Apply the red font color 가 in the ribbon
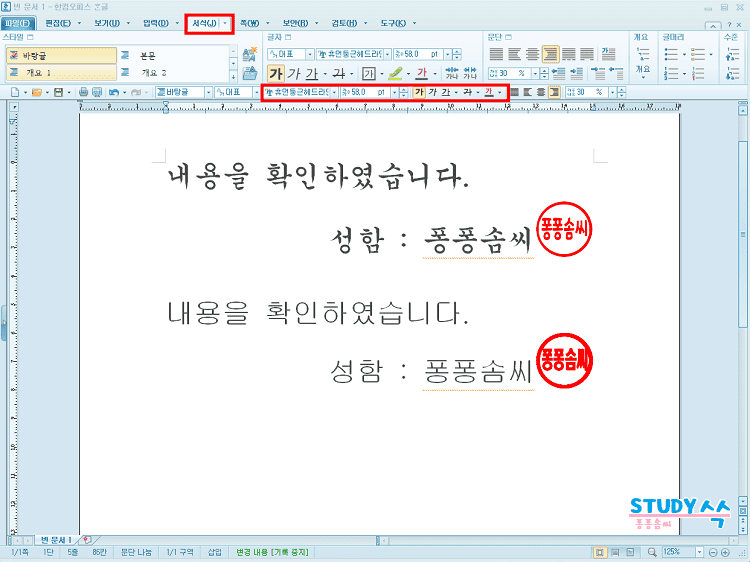 click(422, 74)
